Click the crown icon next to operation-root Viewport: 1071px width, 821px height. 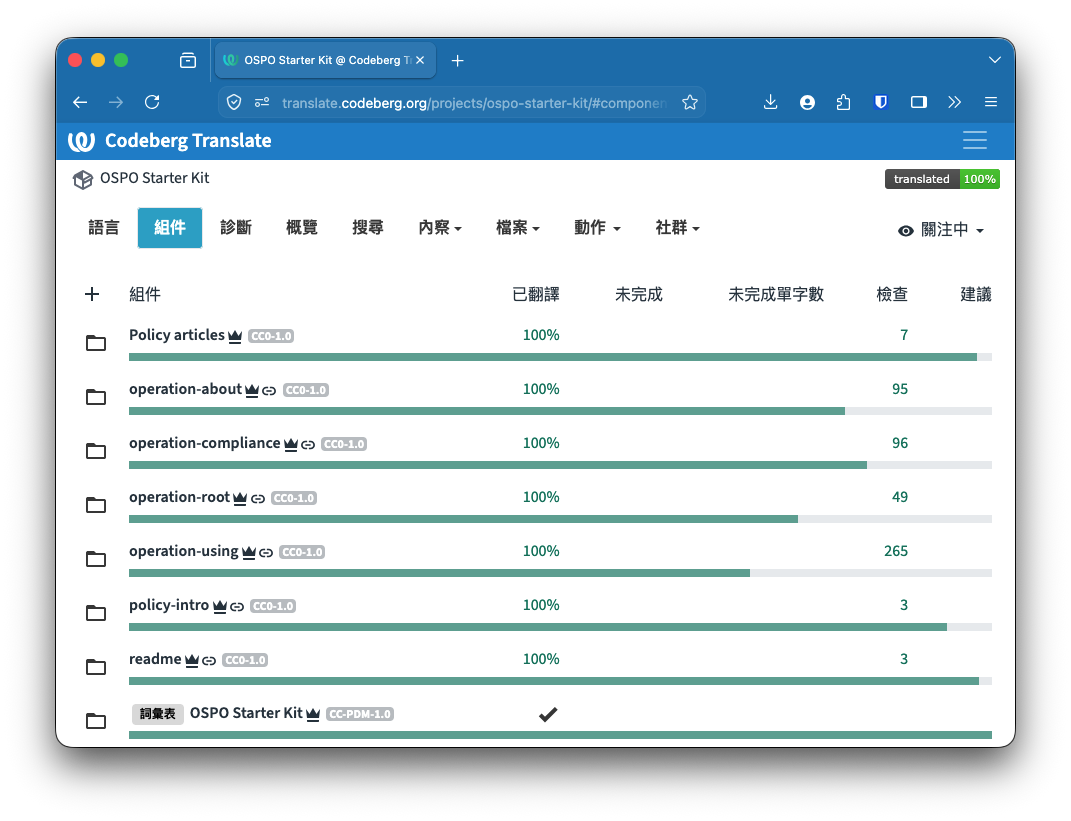[x=240, y=498]
